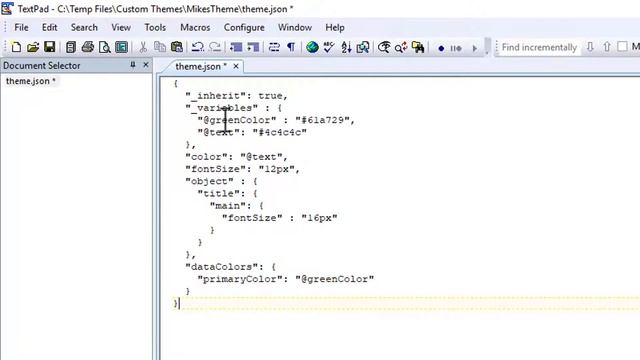Save the file with the floppy icon
The width and height of the screenshot is (640, 360).
click(x=49, y=47)
